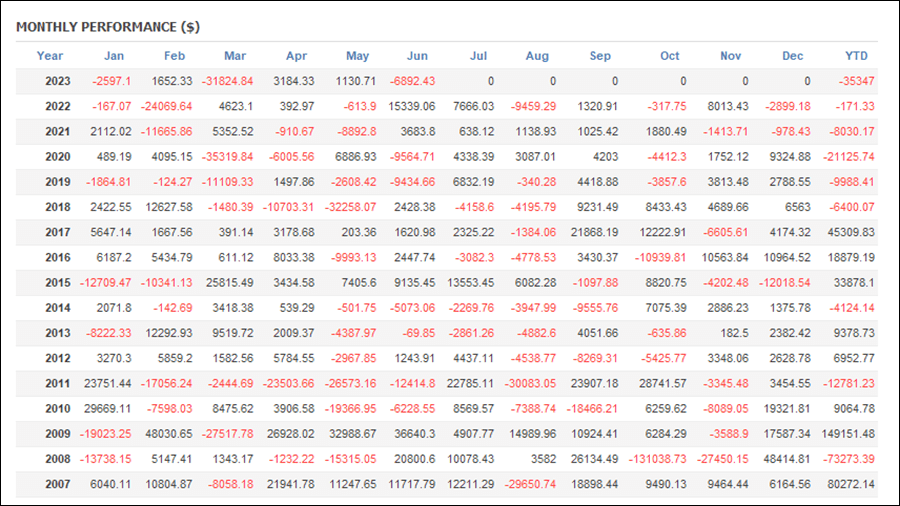Select 2008 October value -131038.73
The image size is (900, 506).
point(658,459)
